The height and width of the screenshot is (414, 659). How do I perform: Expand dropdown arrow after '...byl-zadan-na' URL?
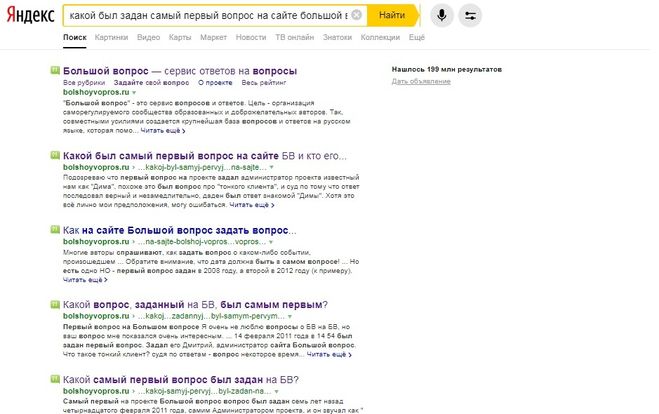(x=276, y=391)
